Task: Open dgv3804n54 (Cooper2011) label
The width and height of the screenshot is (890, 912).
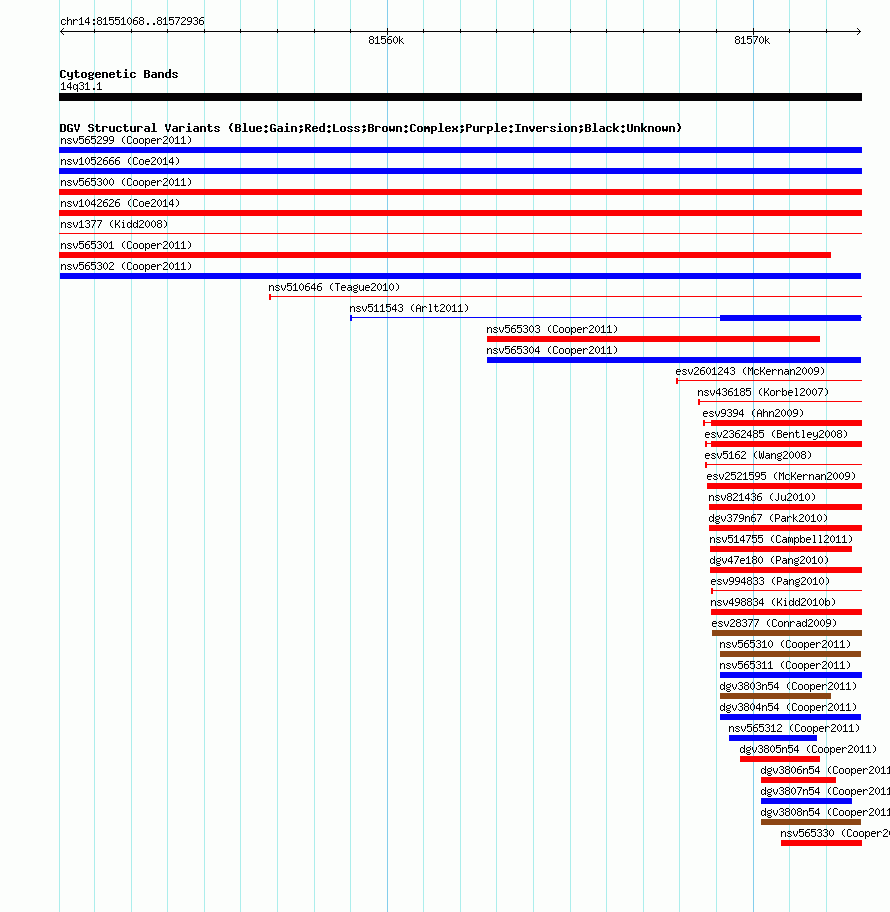Action: coord(788,707)
